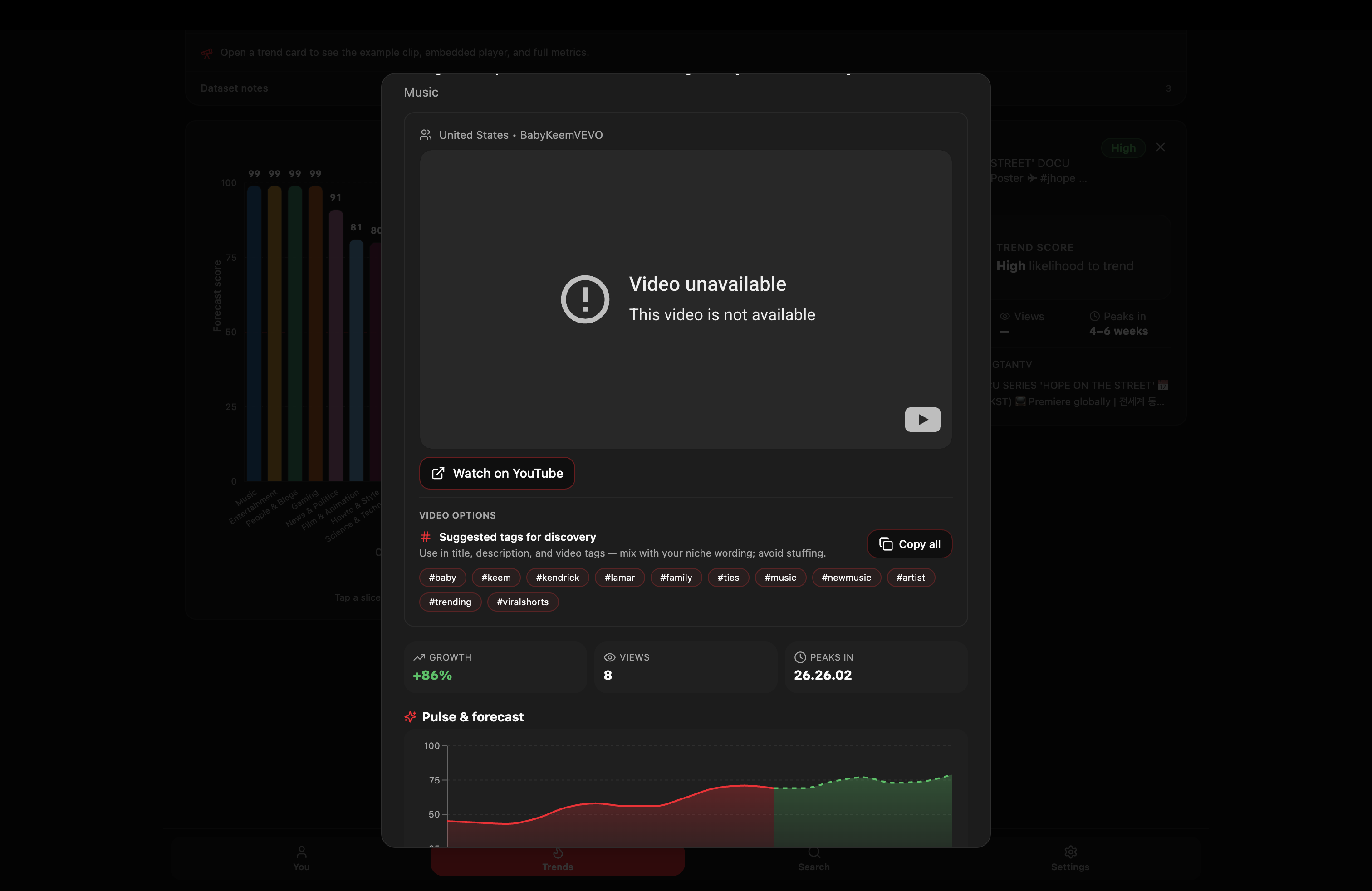Screen dimensions: 1372x891
Task: Open the You tab in bottom navigation
Action: pyautogui.click(x=302, y=859)
